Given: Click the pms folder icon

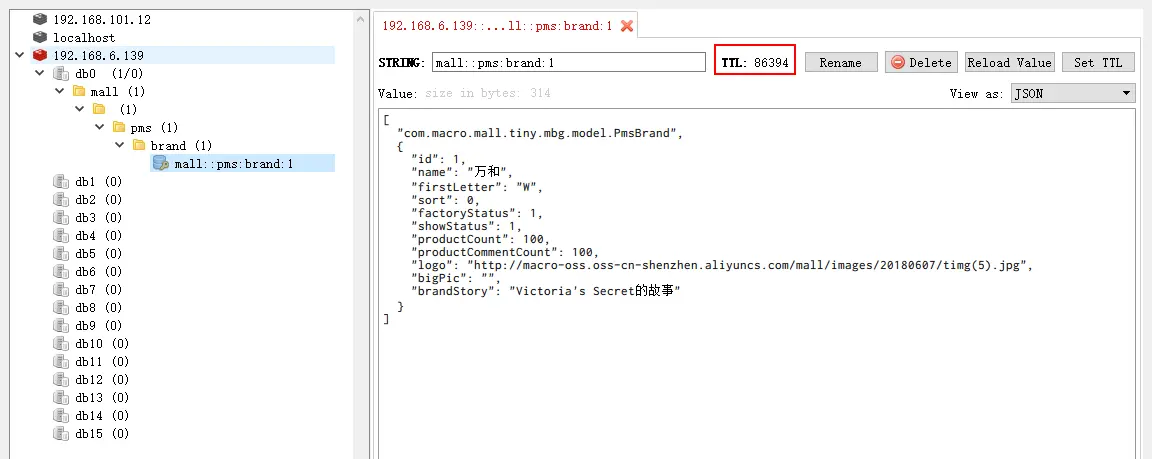Looking at the screenshot, I should click(x=119, y=127).
